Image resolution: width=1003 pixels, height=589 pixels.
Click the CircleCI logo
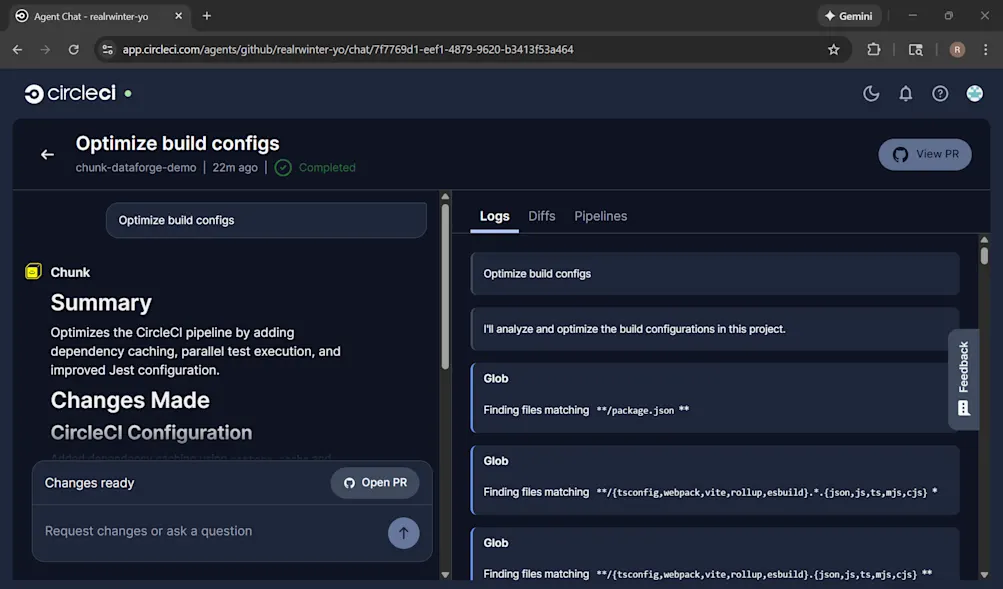pyautogui.click(x=70, y=93)
